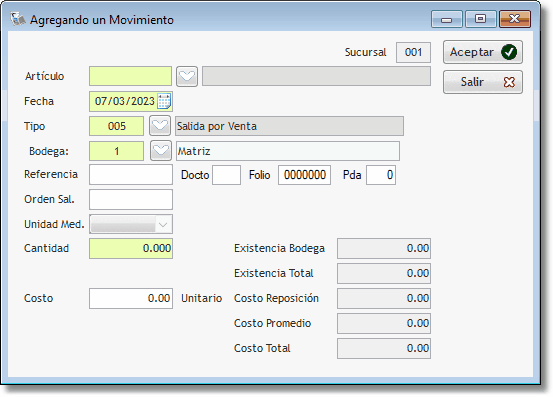Click the Cantidad field
The width and height of the screenshot is (553, 397).
coord(131,249)
